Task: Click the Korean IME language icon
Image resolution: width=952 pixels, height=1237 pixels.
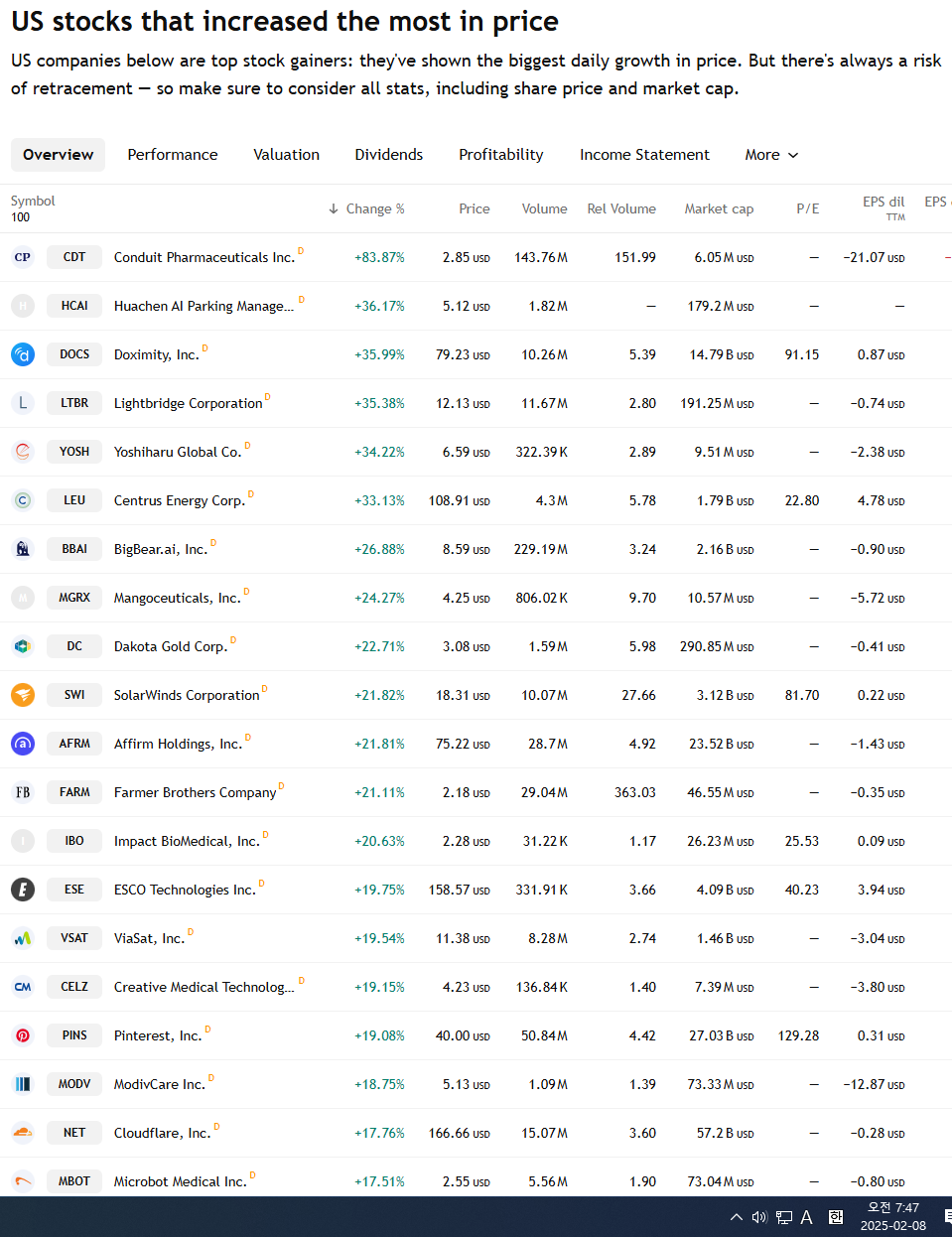Action: (836, 1217)
